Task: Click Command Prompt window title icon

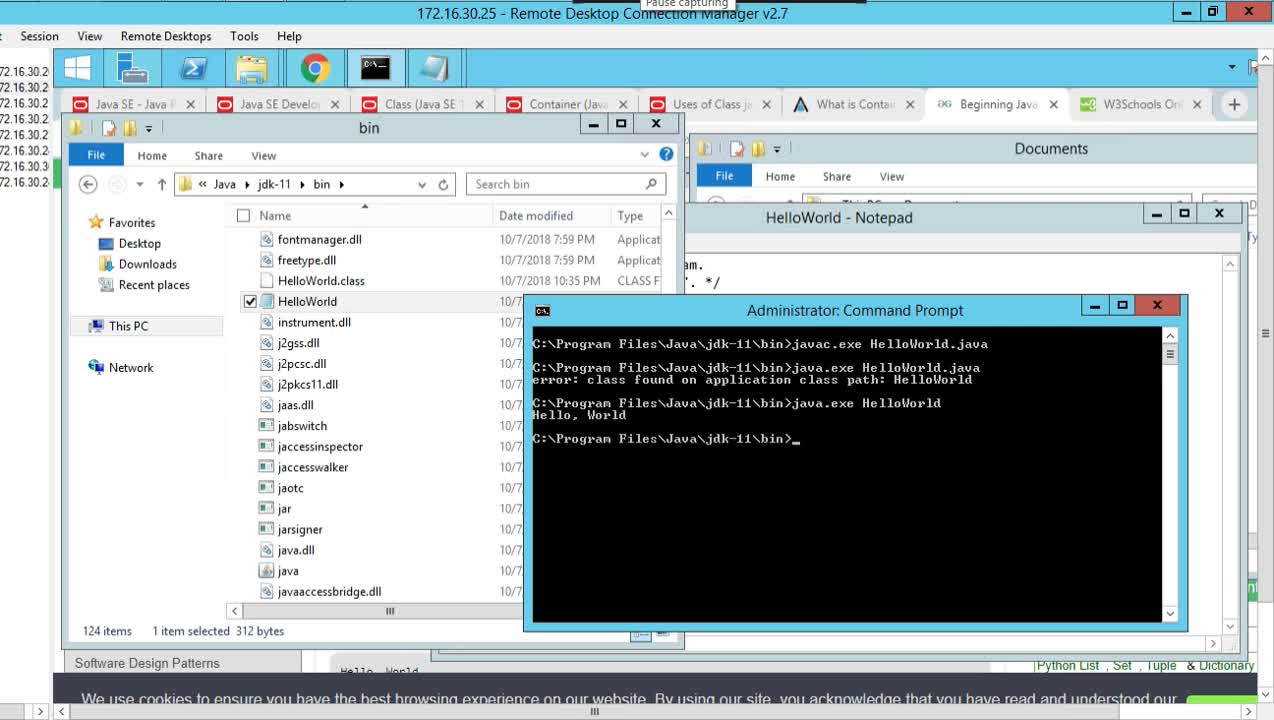Action: click(x=542, y=310)
